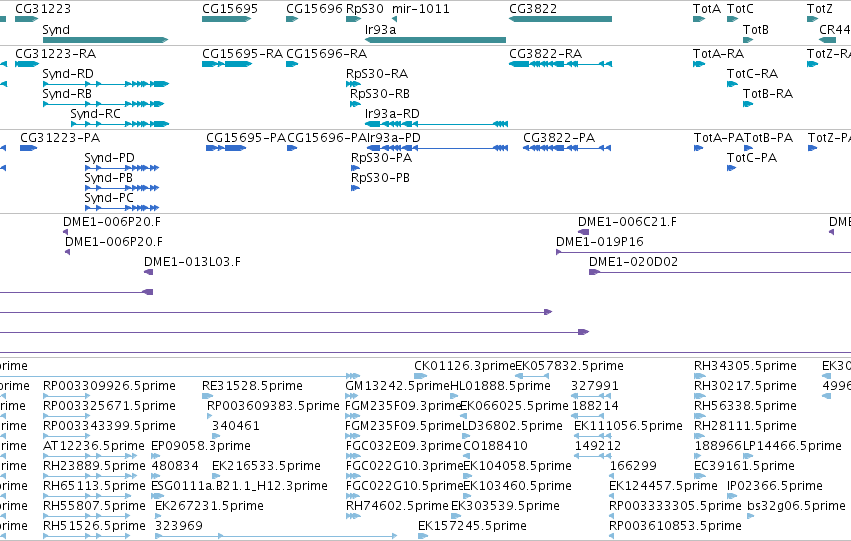Select the Synd-RD transcript glyph
This screenshot has height=541, width=851.
106,84
